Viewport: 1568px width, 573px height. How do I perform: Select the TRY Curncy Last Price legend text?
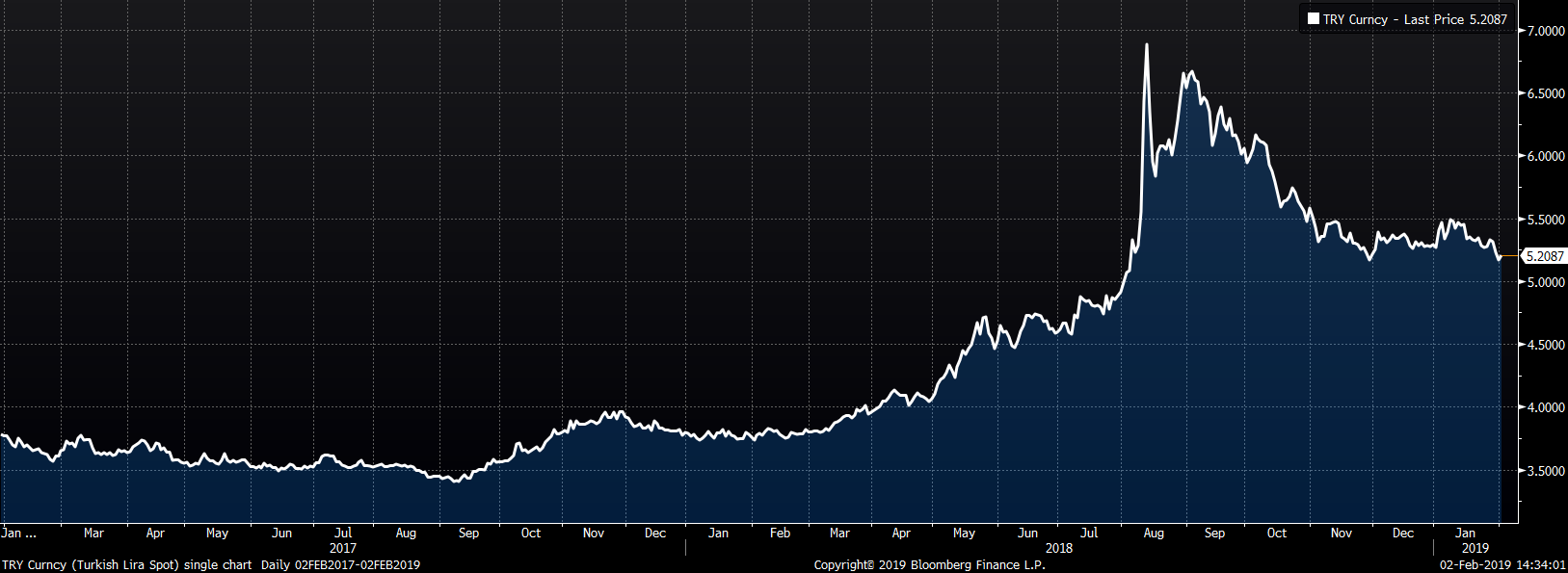pos(1414,19)
